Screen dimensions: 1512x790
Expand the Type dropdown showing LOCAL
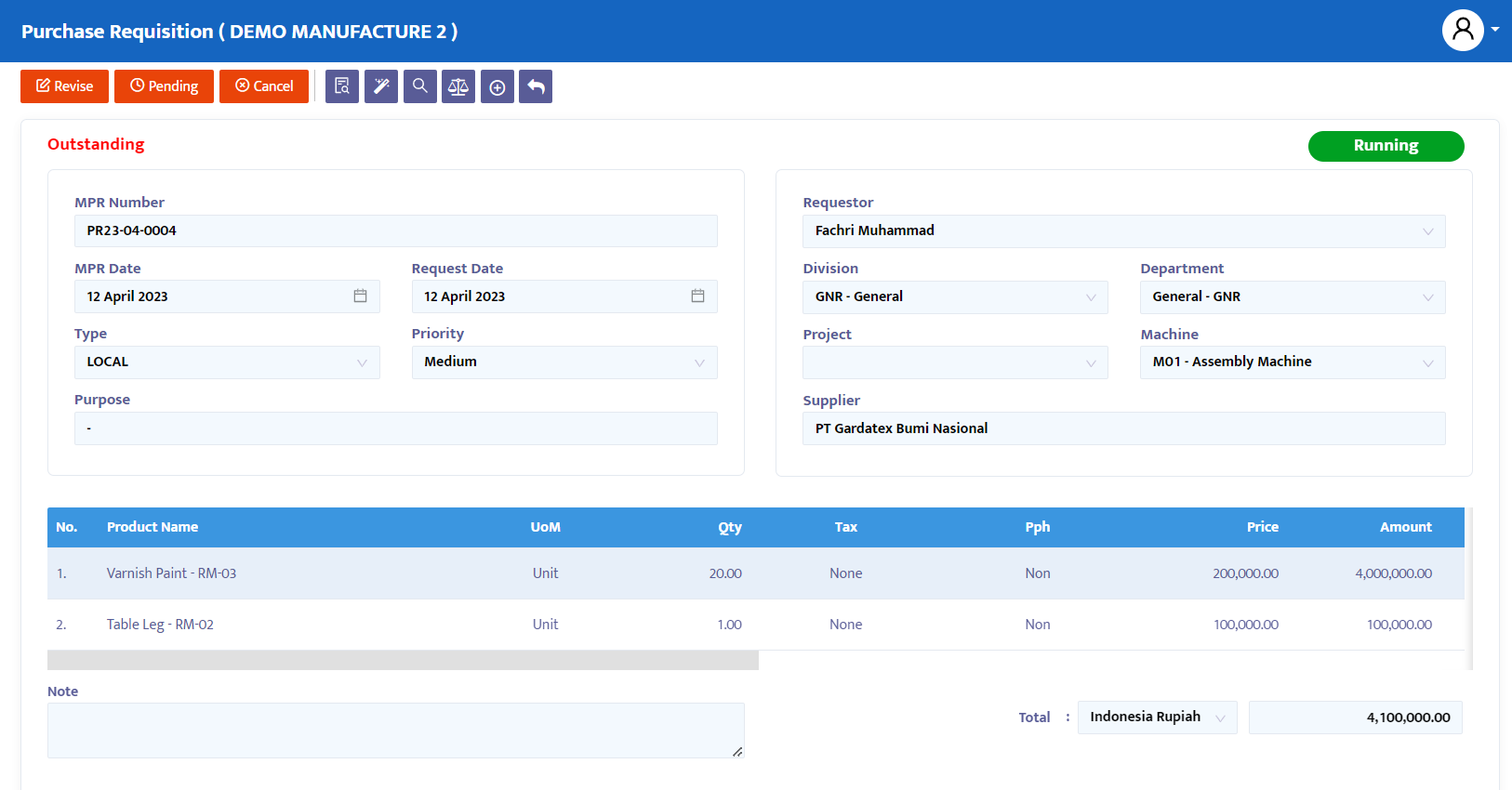coord(227,362)
